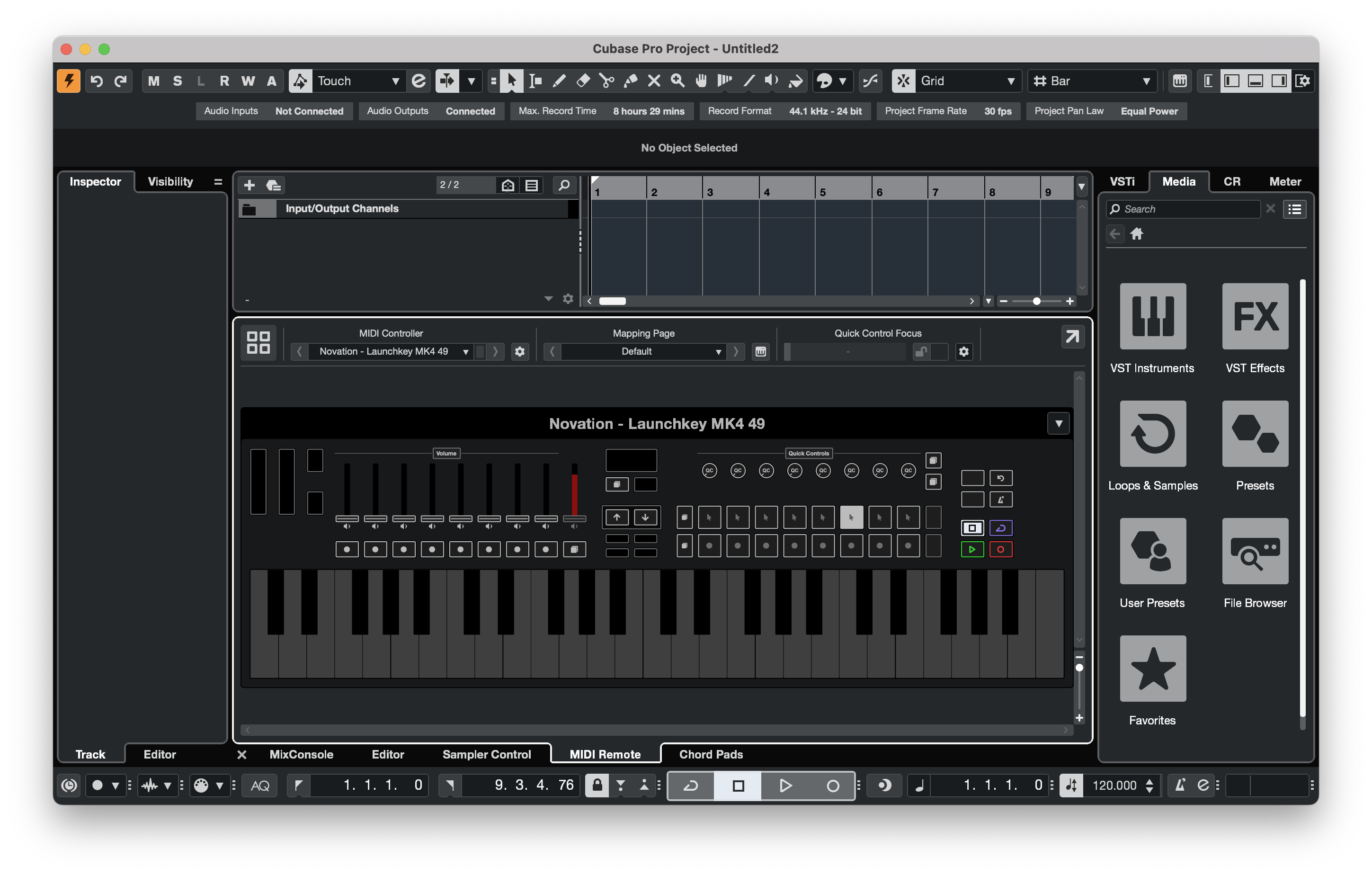Image resolution: width=1372 pixels, height=875 pixels.
Task: Click the Media rack home icon
Action: [1137, 233]
